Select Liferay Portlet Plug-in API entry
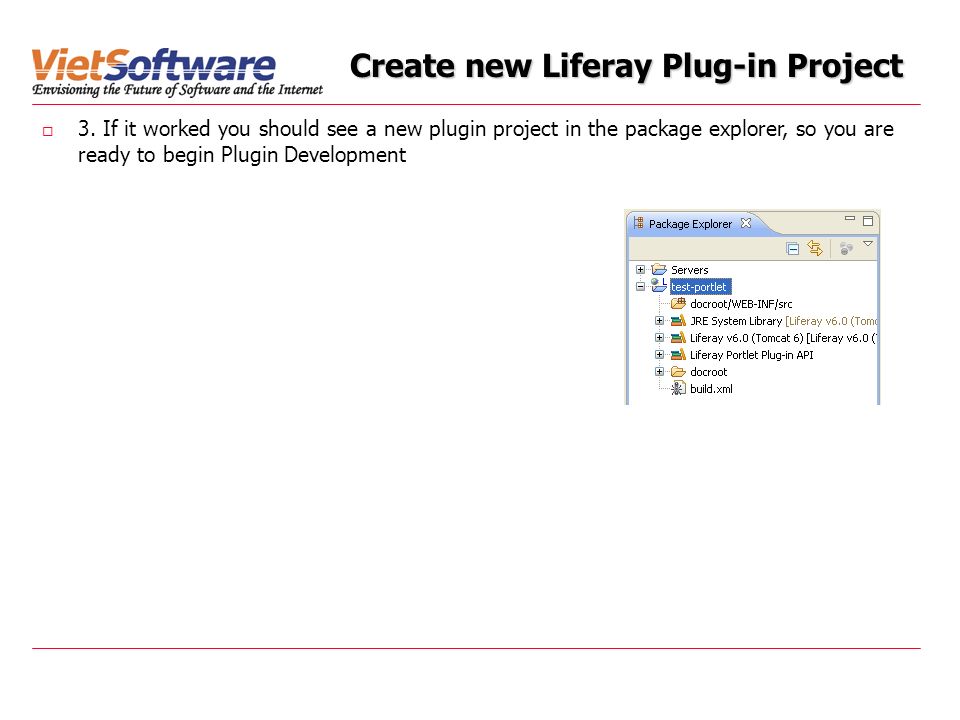The image size is (960, 720). (x=751, y=355)
